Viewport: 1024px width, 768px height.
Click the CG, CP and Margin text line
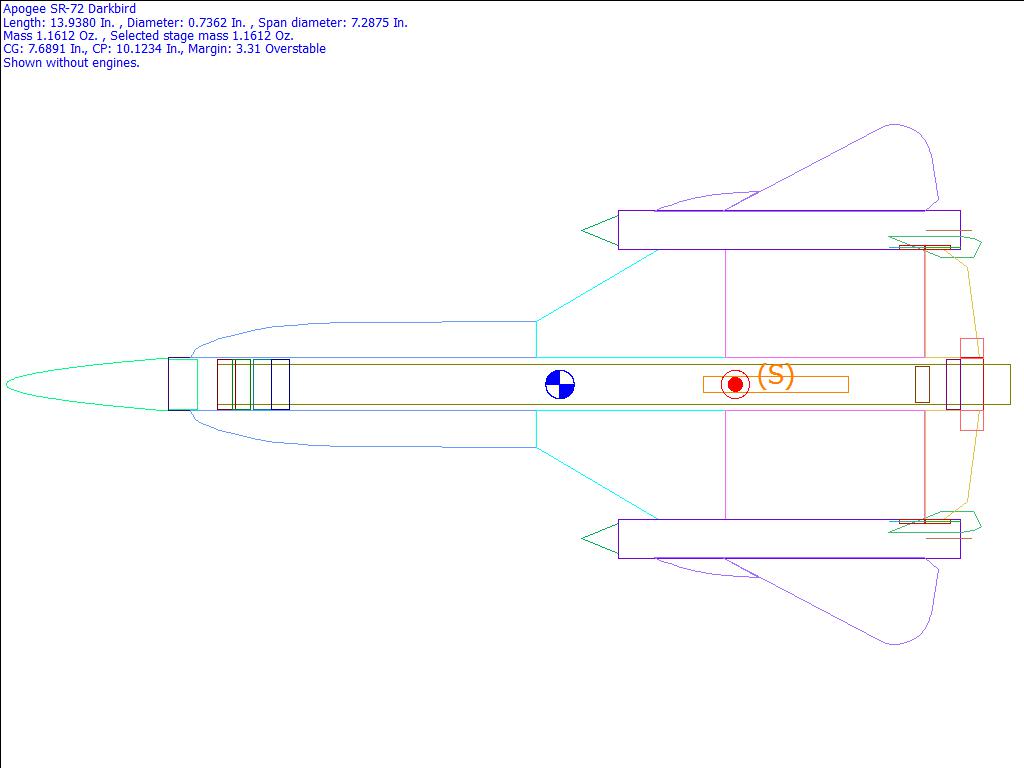coord(164,49)
